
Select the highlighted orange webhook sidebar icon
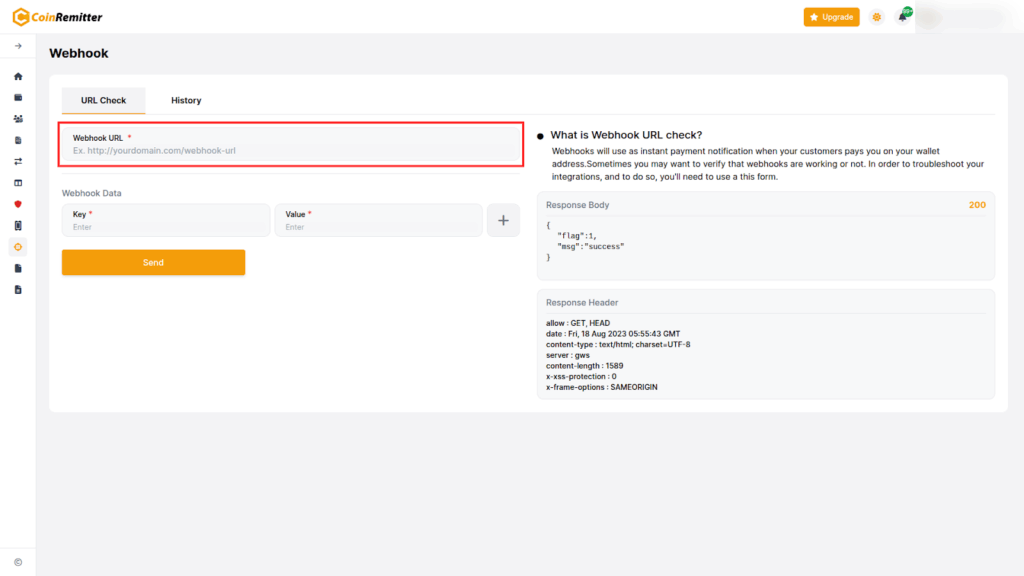tap(18, 246)
